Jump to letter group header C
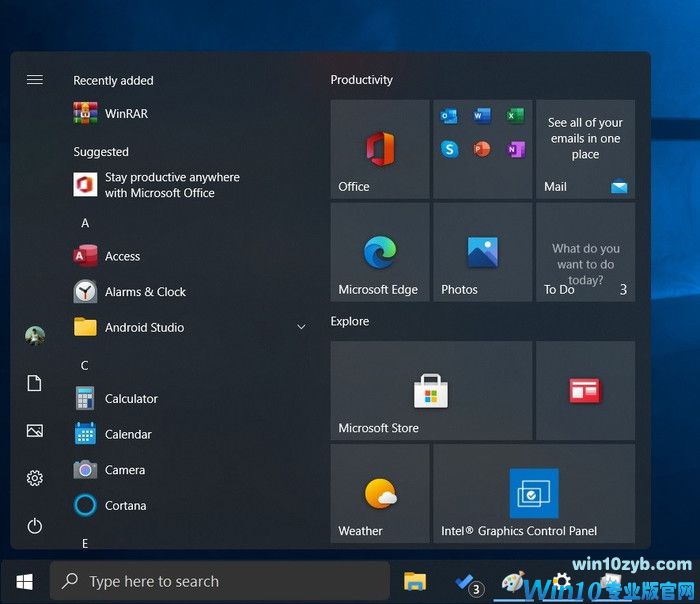This screenshot has width=700, height=604. [x=85, y=365]
